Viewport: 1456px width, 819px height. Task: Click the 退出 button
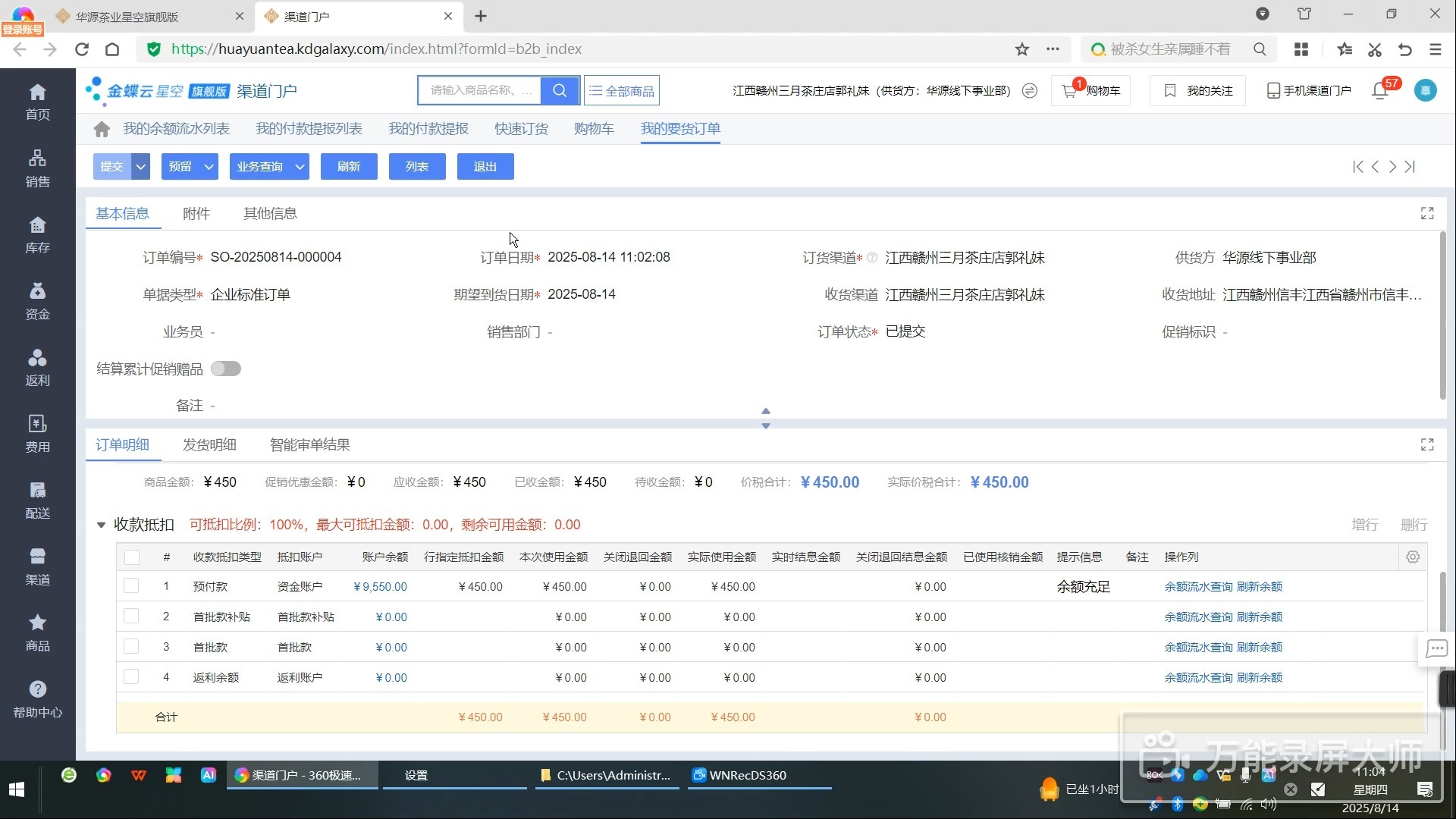(x=485, y=167)
